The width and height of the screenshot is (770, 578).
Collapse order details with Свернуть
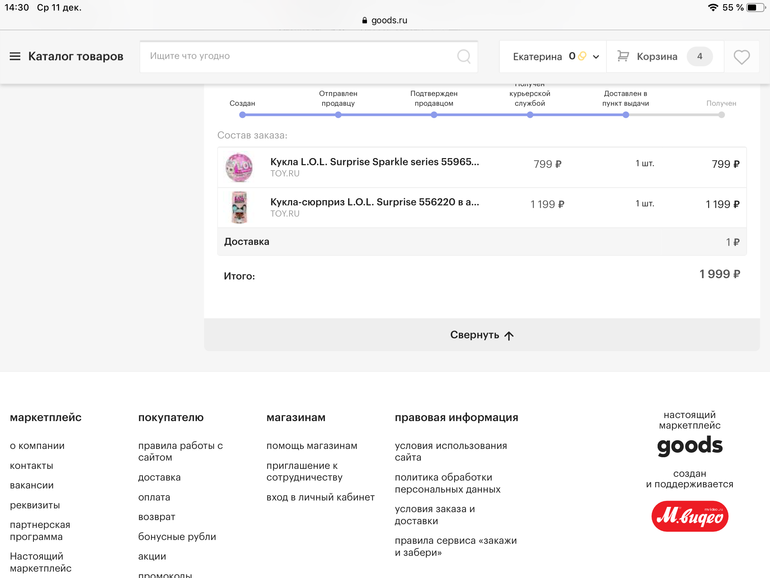(x=482, y=335)
